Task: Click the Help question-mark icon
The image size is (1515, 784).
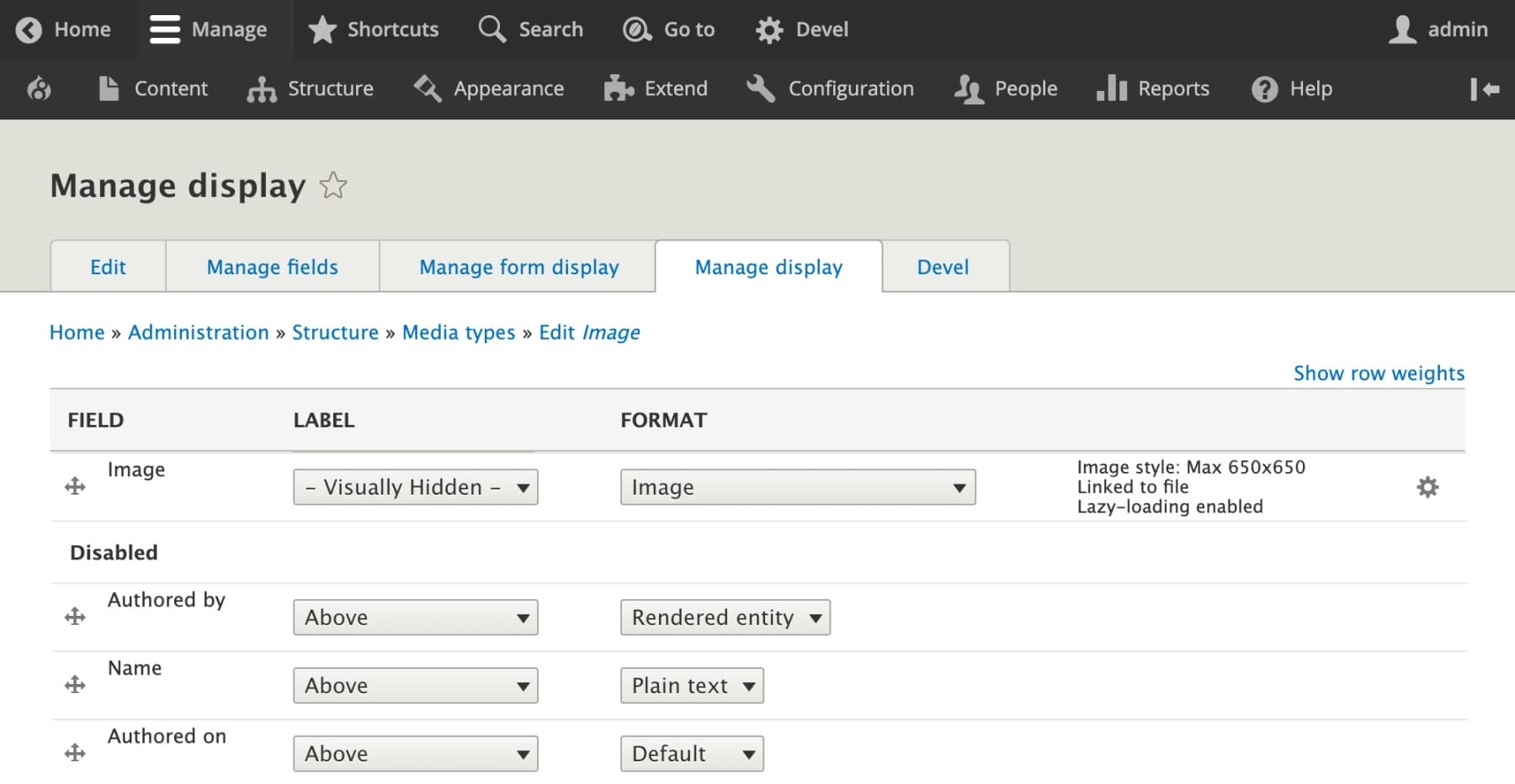Action: [1265, 88]
